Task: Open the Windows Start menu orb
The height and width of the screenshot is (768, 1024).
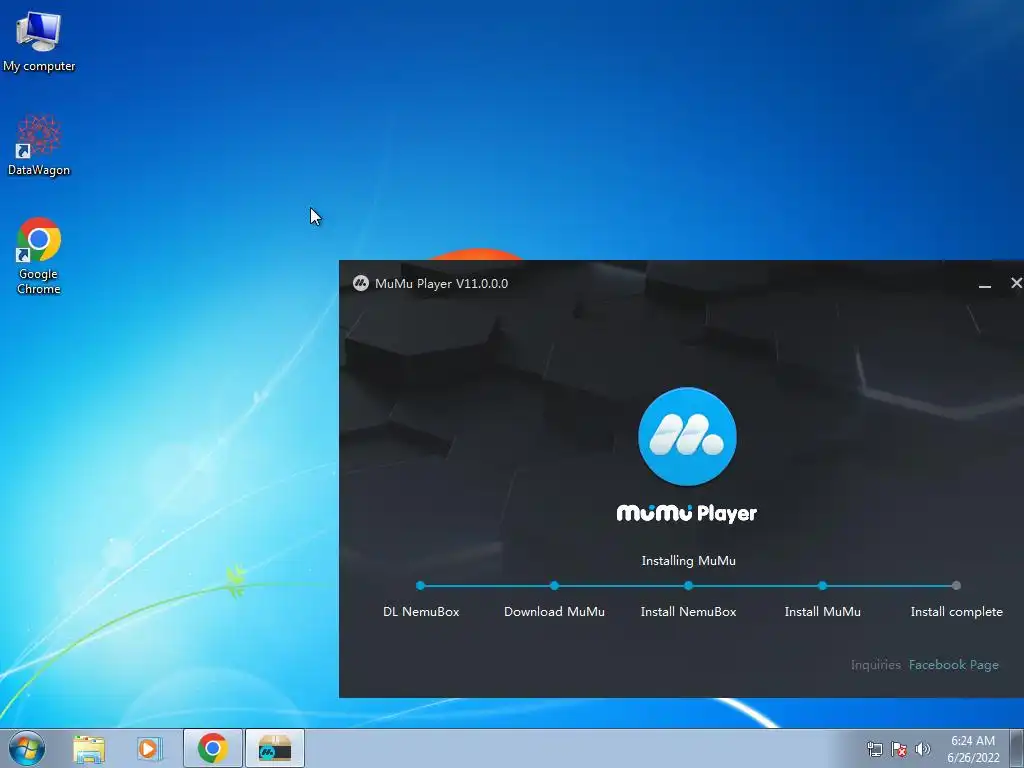Action: click(27, 748)
